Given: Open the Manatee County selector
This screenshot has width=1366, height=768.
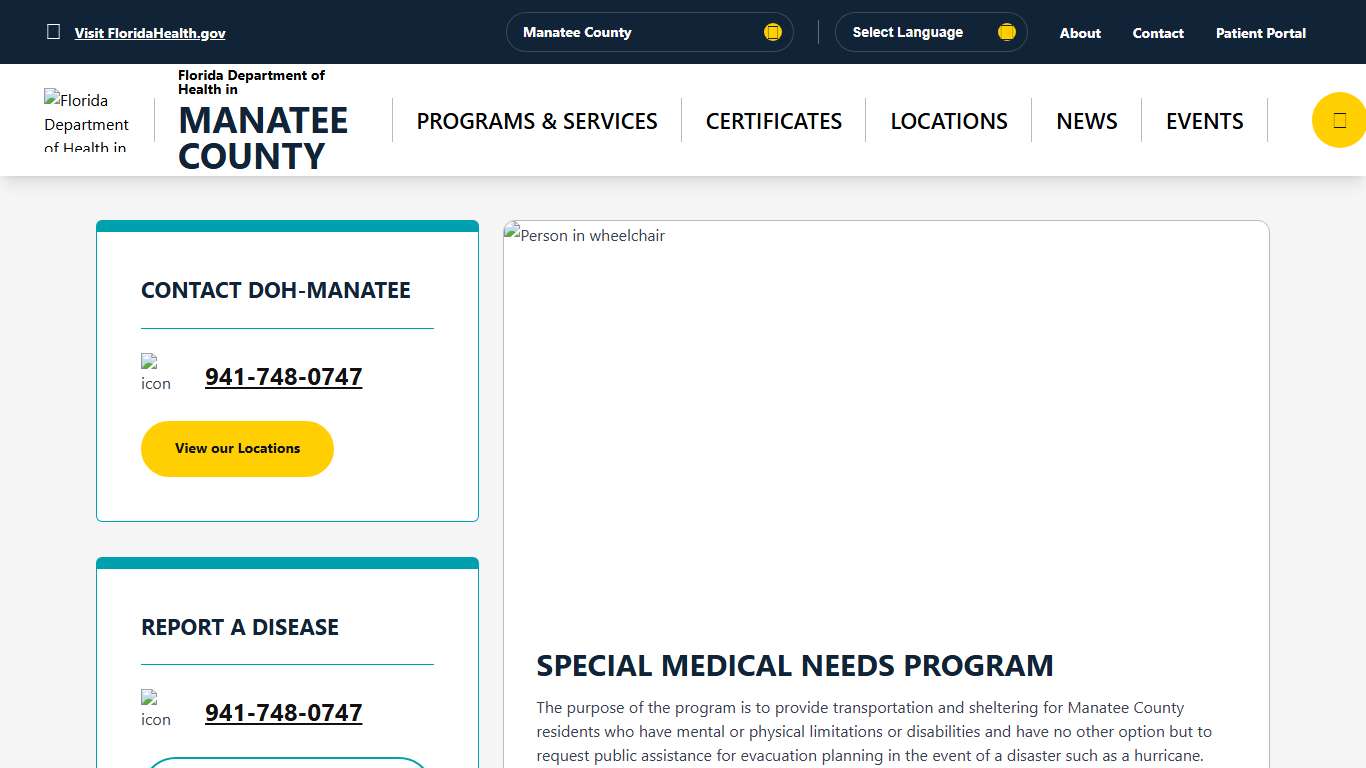Looking at the screenshot, I should tap(649, 31).
